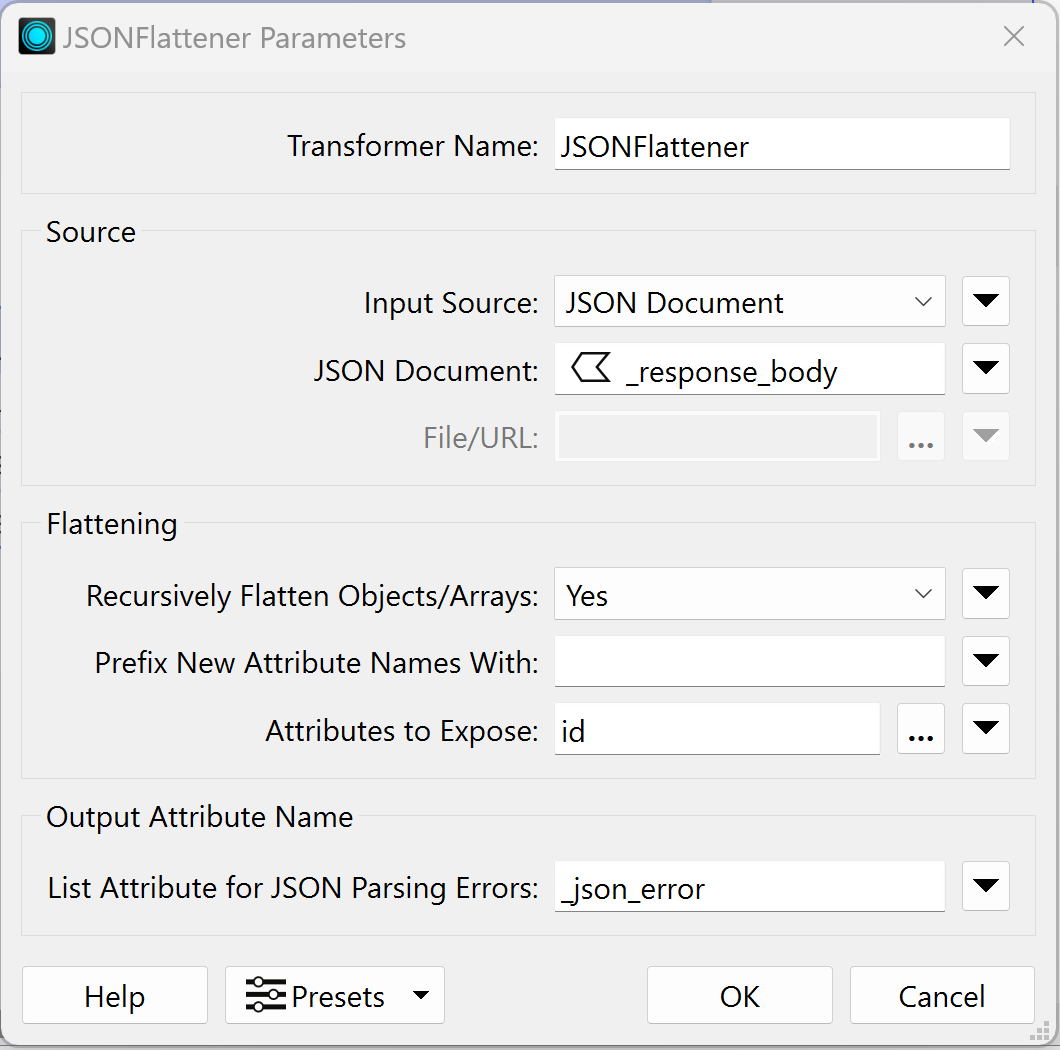Image resolution: width=1060 pixels, height=1050 pixels.
Task: Open Help for the JSONFlattener
Action: click(114, 996)
